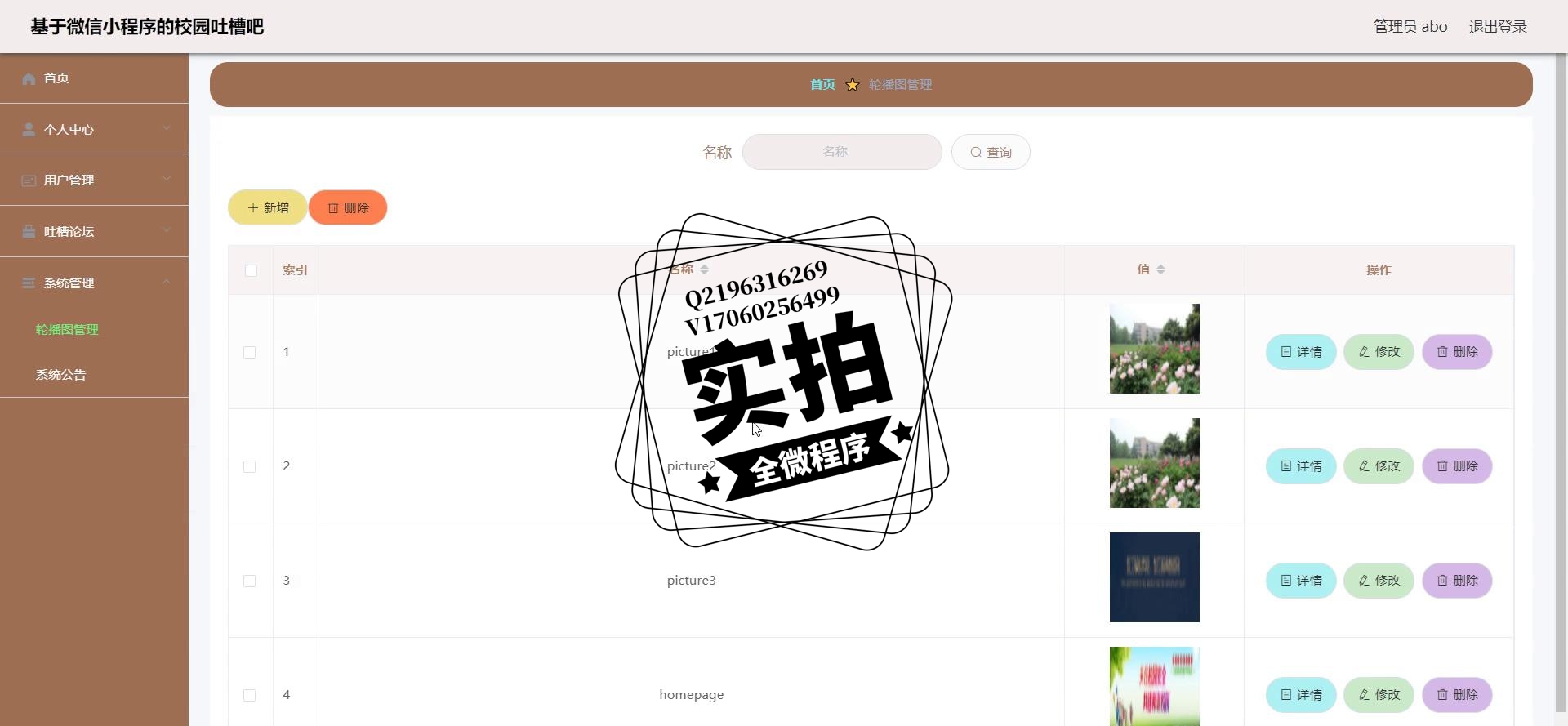Click the 用户管理 card icon

tap(29, 180)
